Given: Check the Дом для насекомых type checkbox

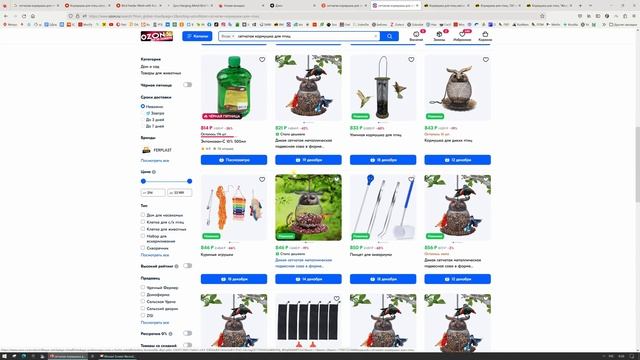Looking at the screenshot, I should 143,215.
